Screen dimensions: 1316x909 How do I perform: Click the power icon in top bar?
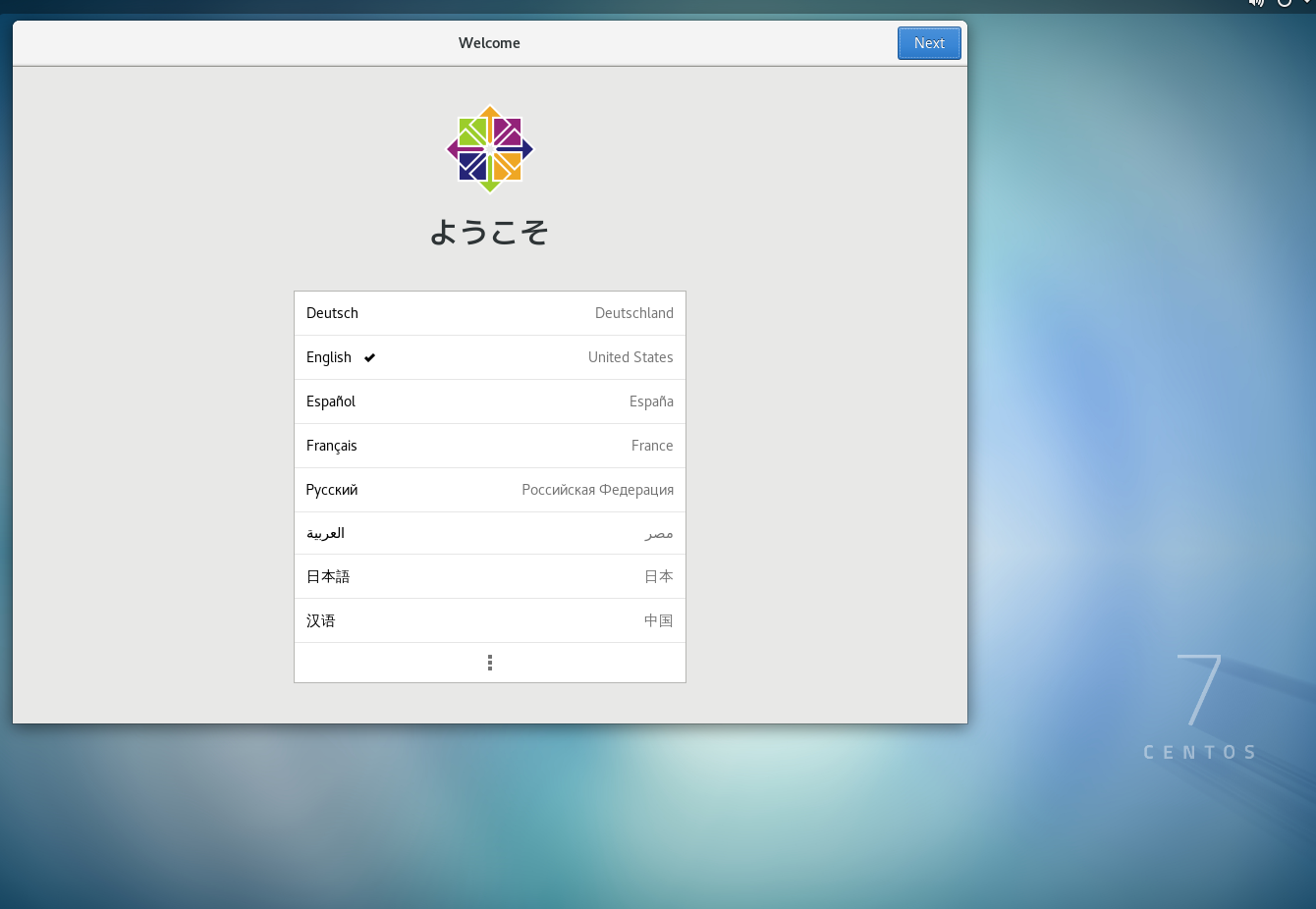pos(1284,3)
